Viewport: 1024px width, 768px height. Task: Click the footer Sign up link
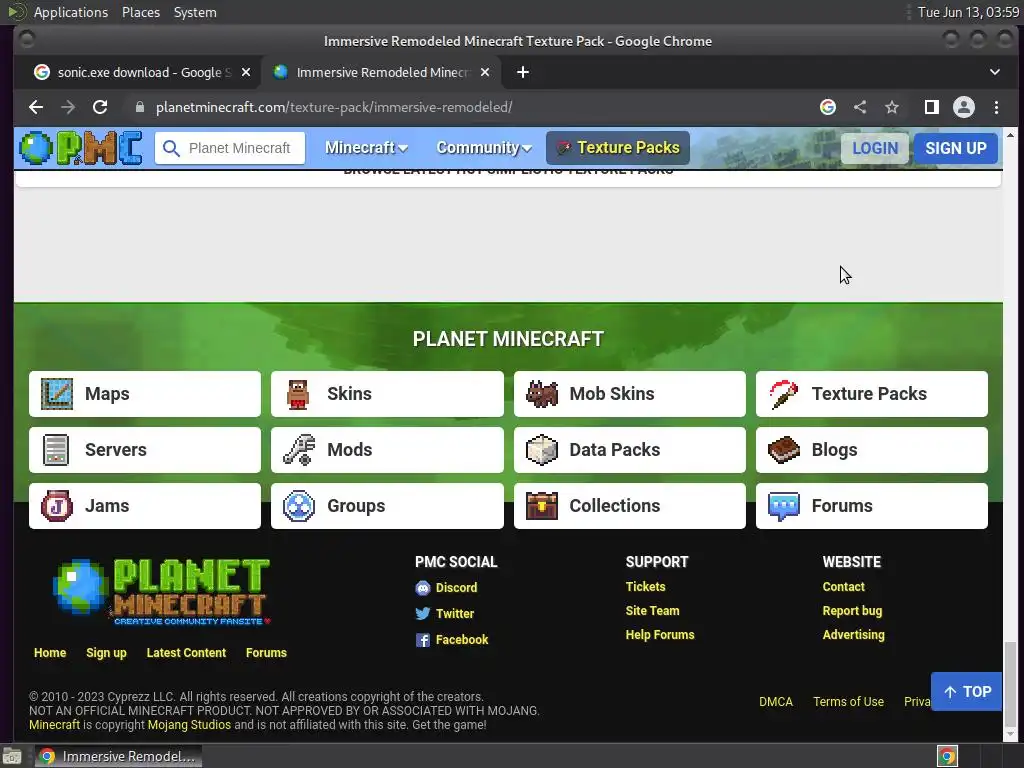[106, 653]
